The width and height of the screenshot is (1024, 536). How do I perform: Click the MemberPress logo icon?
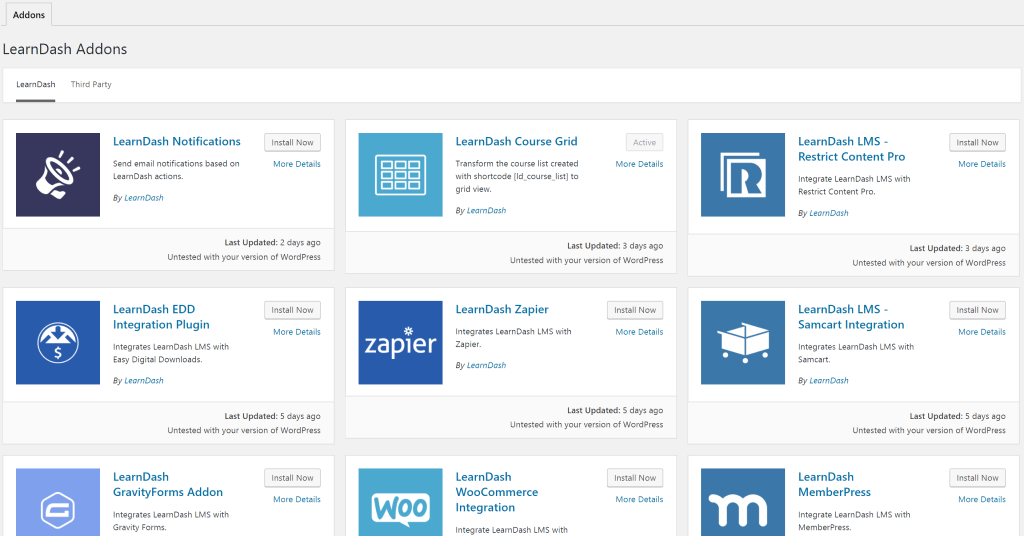743,503
